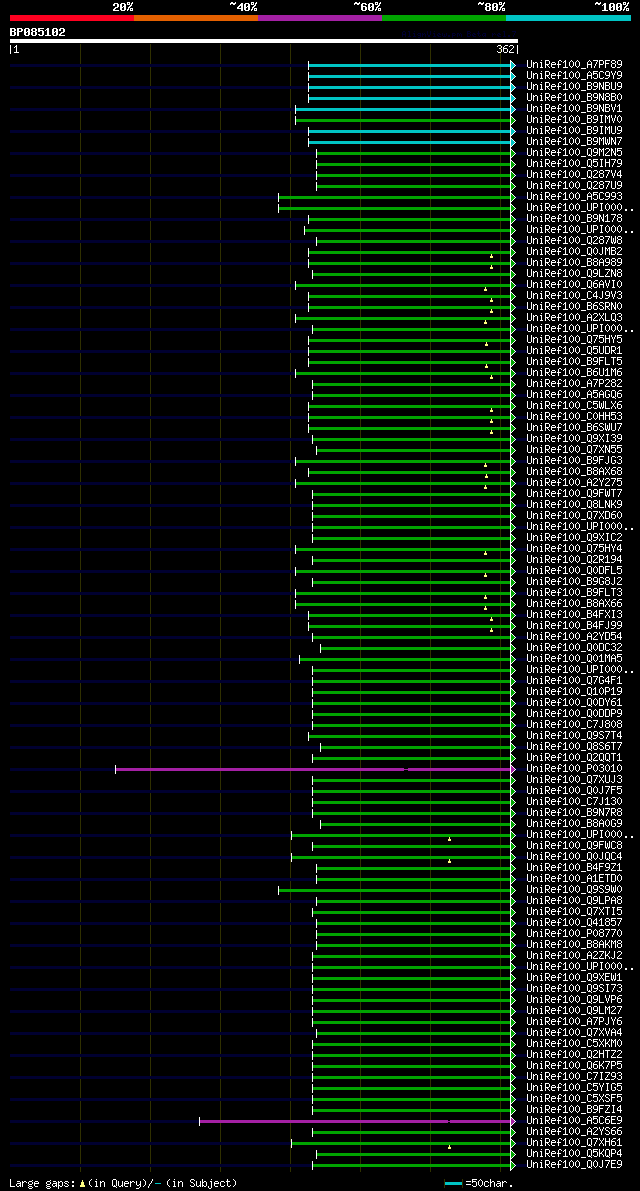
Task: Select the UniRef100_Q7XUJ3 label
Action: [574, 780]
